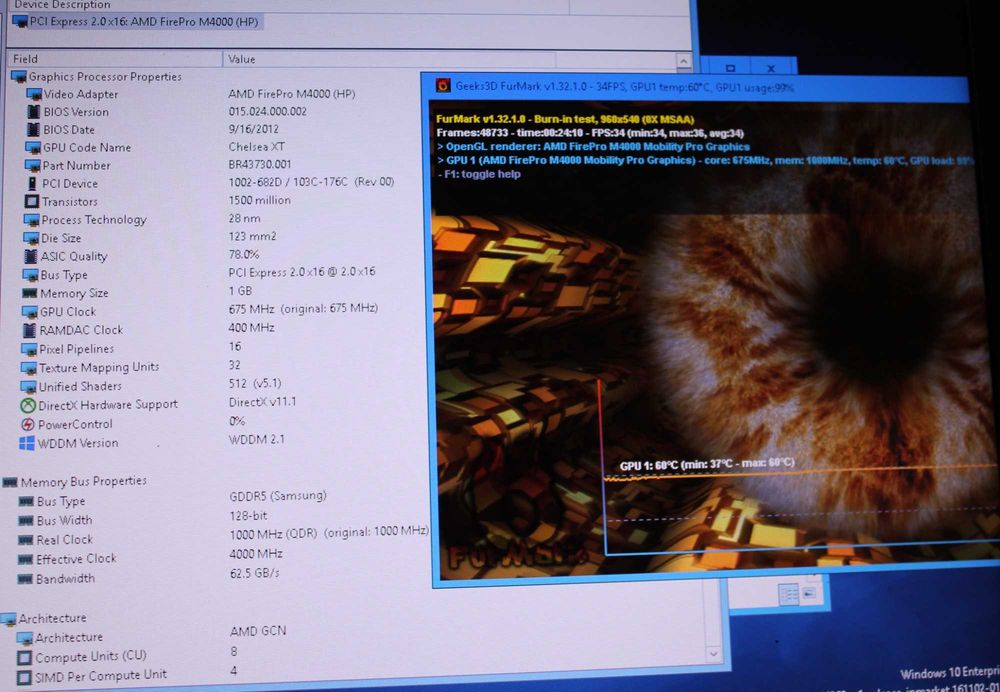Click the Graphics Processor Properties group icon

(x=19, y=77)
